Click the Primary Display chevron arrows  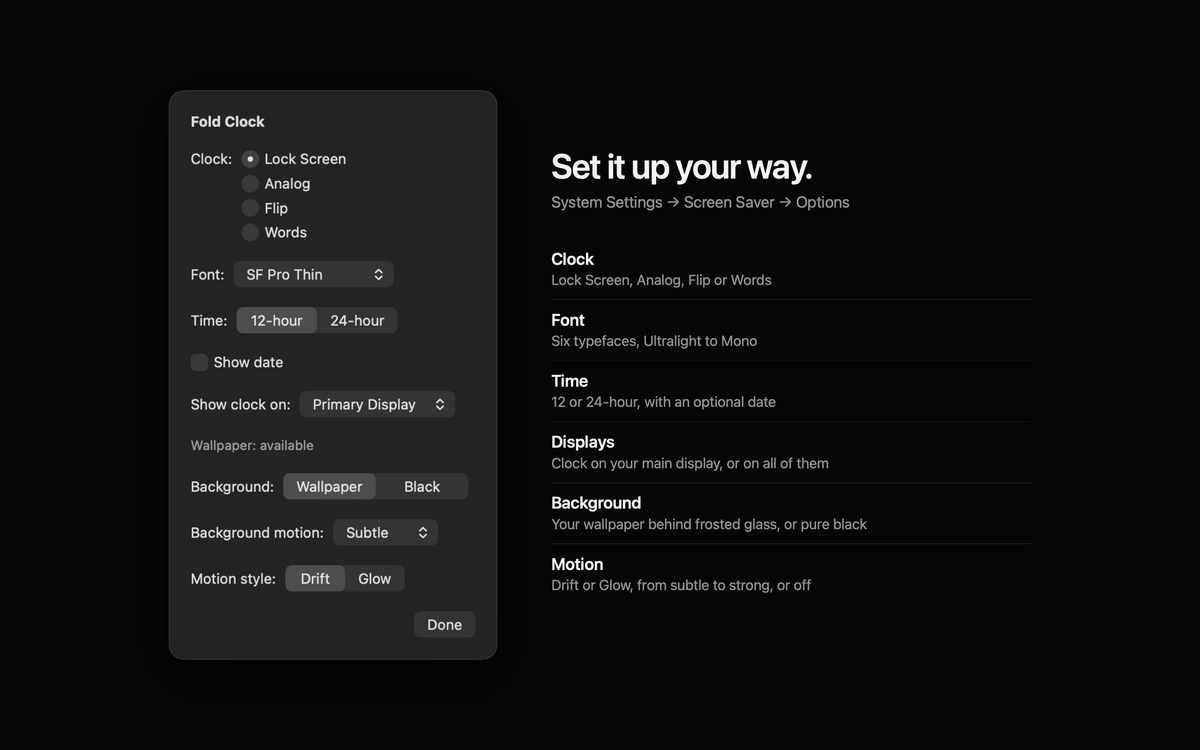(439, 404)
